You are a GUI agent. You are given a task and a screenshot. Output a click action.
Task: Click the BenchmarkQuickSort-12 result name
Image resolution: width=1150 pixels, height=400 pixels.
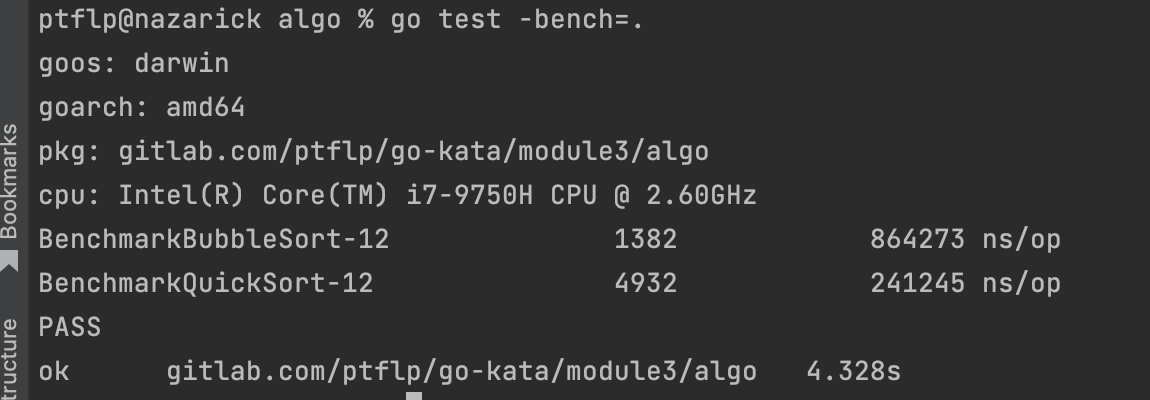(x=206, y=284)
